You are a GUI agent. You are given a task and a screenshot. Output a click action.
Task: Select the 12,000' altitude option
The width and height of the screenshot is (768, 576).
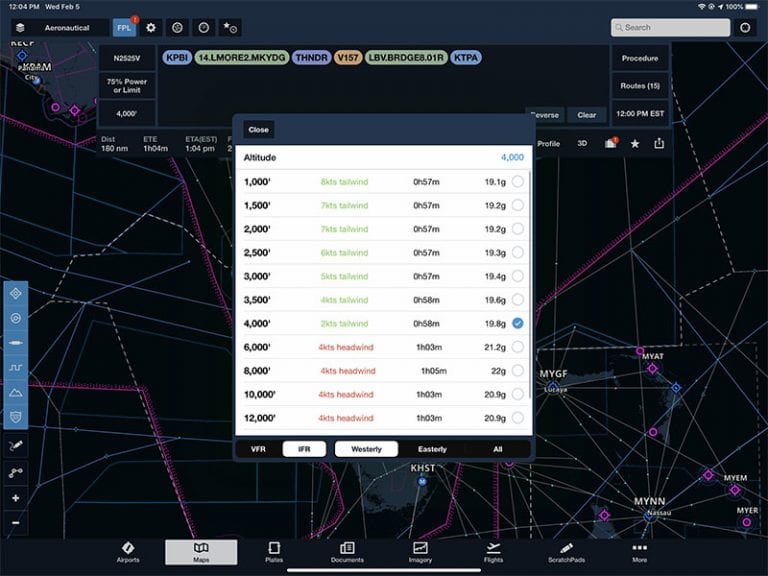coord(384,418)
